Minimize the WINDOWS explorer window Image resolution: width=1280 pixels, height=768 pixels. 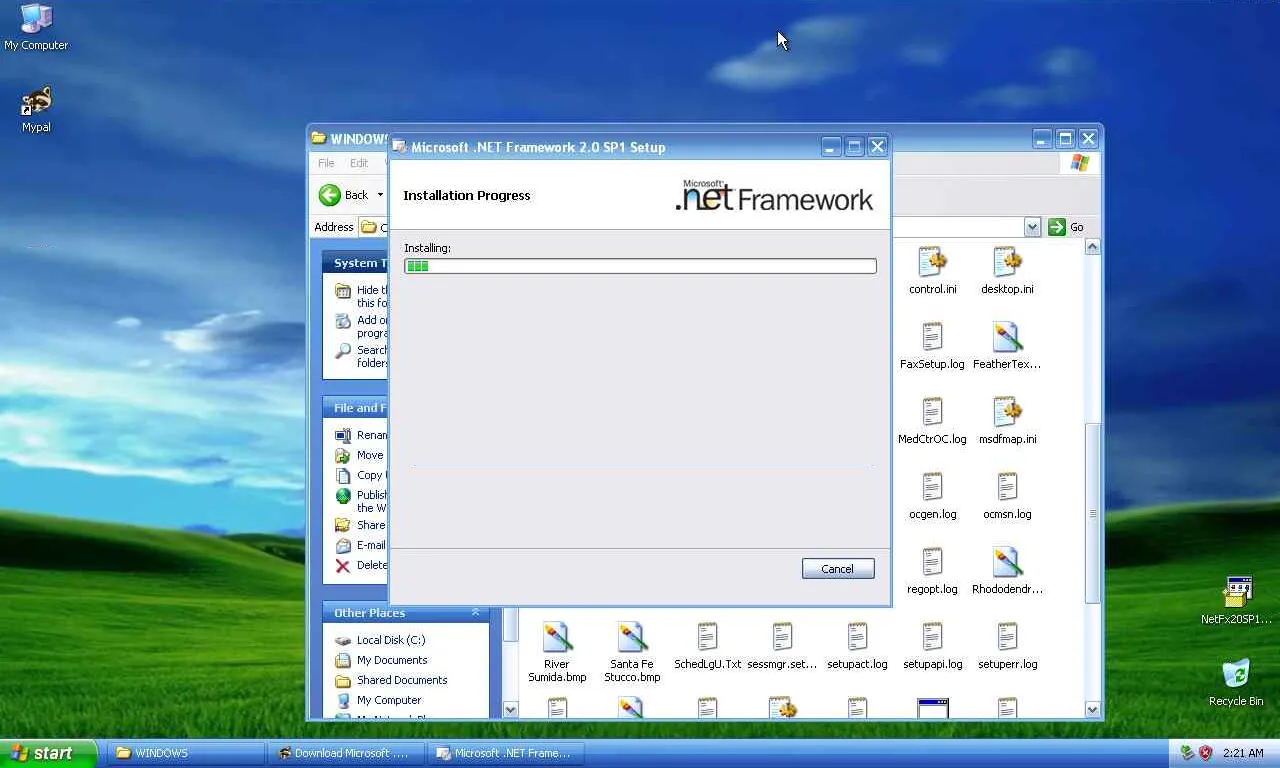click(x=1042, y=139)
